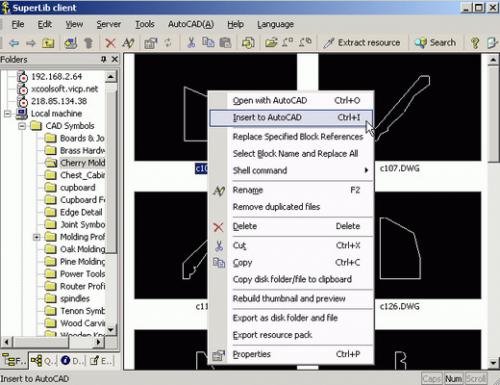Image resolution: width=500 pixels, height=385 pixels.
Task: Click the red X delete toolbar icon
Action: (x=110, y=43)
